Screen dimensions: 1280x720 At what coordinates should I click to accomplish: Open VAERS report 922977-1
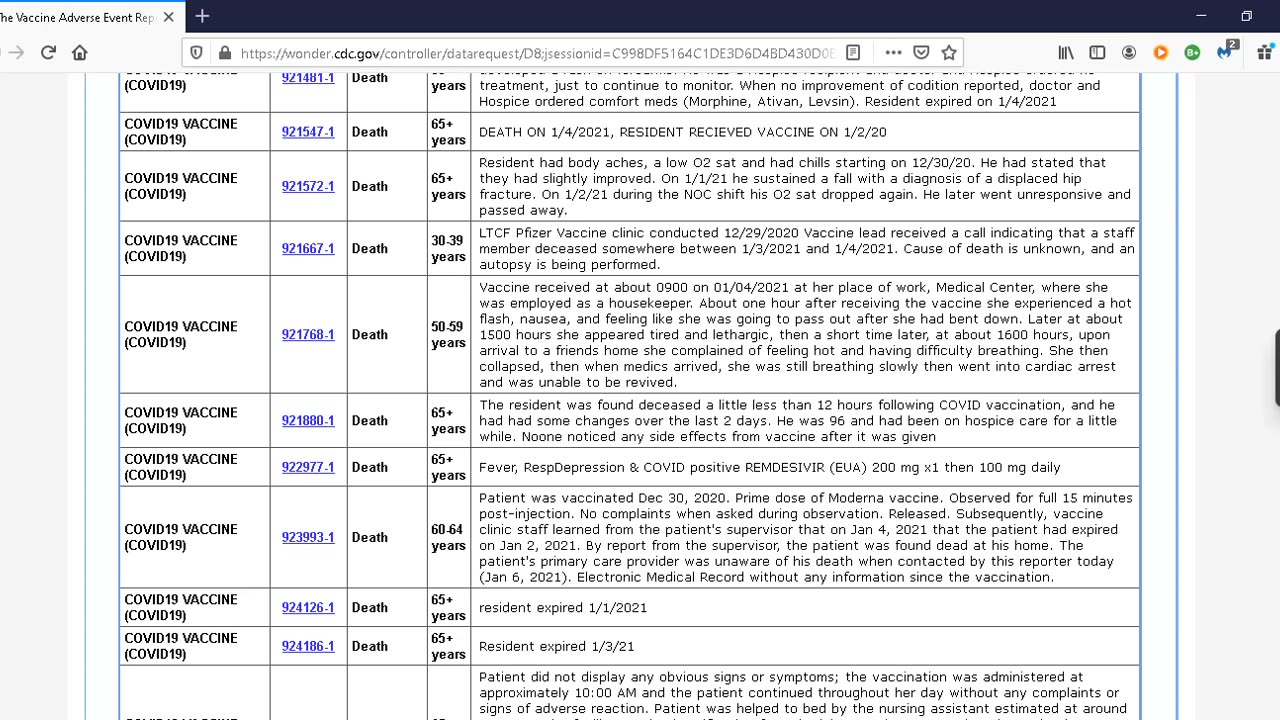click(308, 467)
